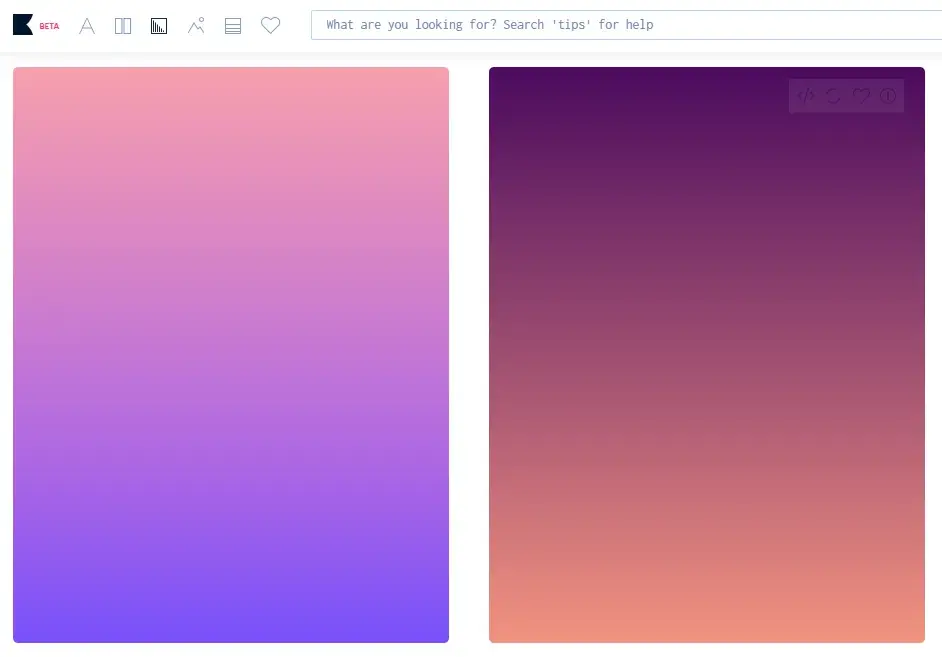Screen dimensions: 942x657
Task: Select the Gradient view icon
Action: click(x=159, y=26)
